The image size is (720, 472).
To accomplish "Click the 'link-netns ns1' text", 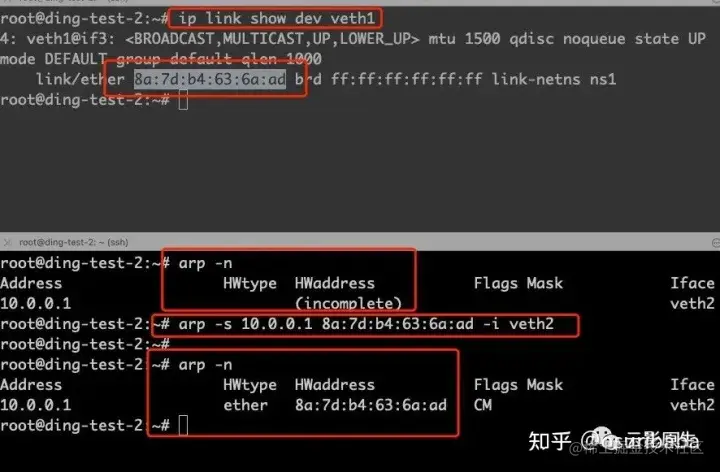I will click(x=554, y=79).
